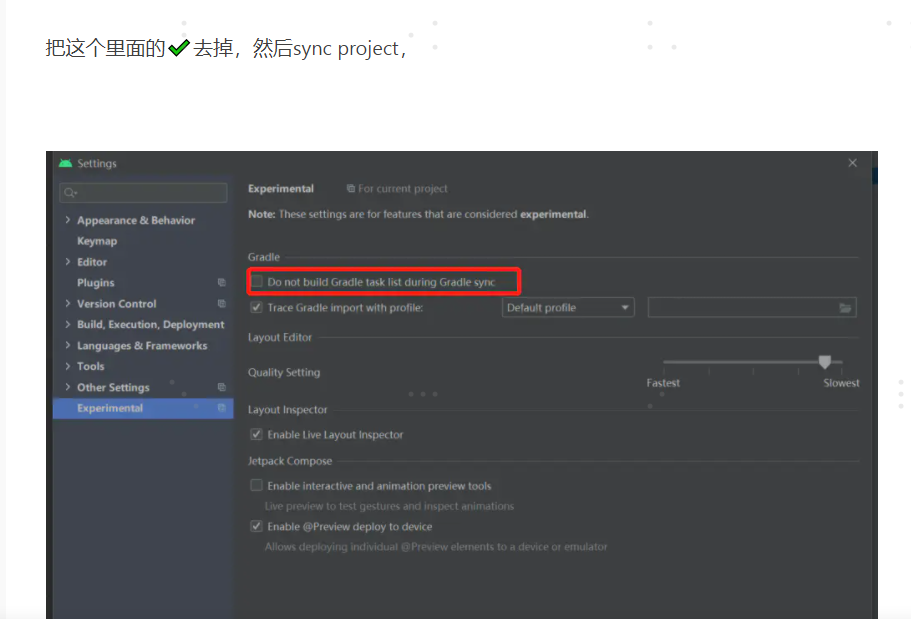Expand Build, Execution, Deployment node
The width and height of the screenshot is (911, 624).
click(67, 324)
